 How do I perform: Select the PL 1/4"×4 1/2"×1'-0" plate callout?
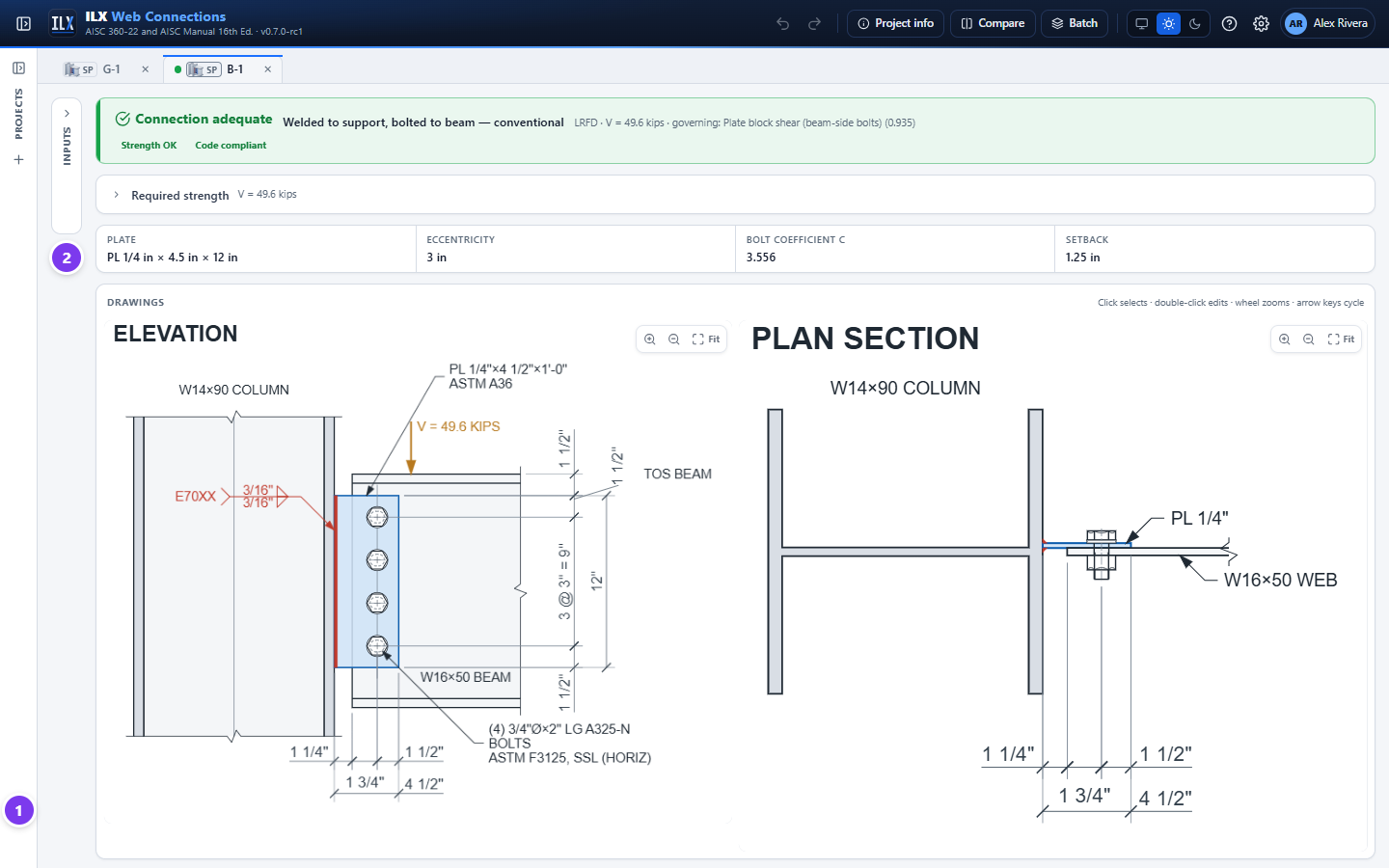click(508, 376)
